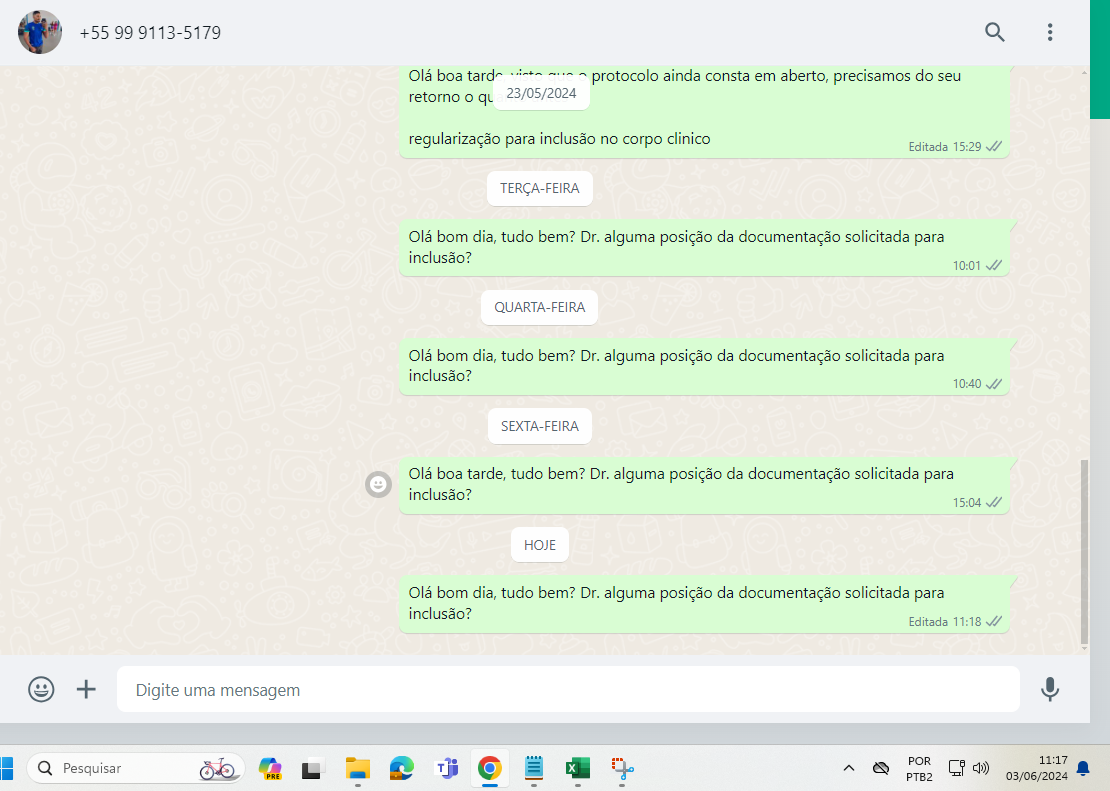1110x791 pixels.
Task: Select the SEXTA-FEIRA date label
Action: point(539,426)
